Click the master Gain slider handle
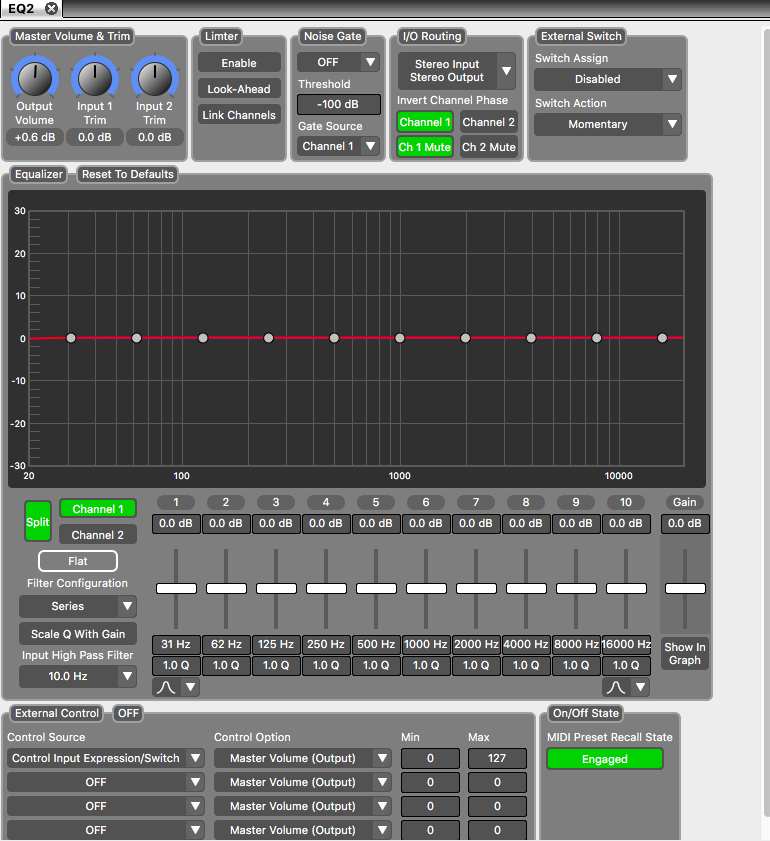 click(685, 588)
